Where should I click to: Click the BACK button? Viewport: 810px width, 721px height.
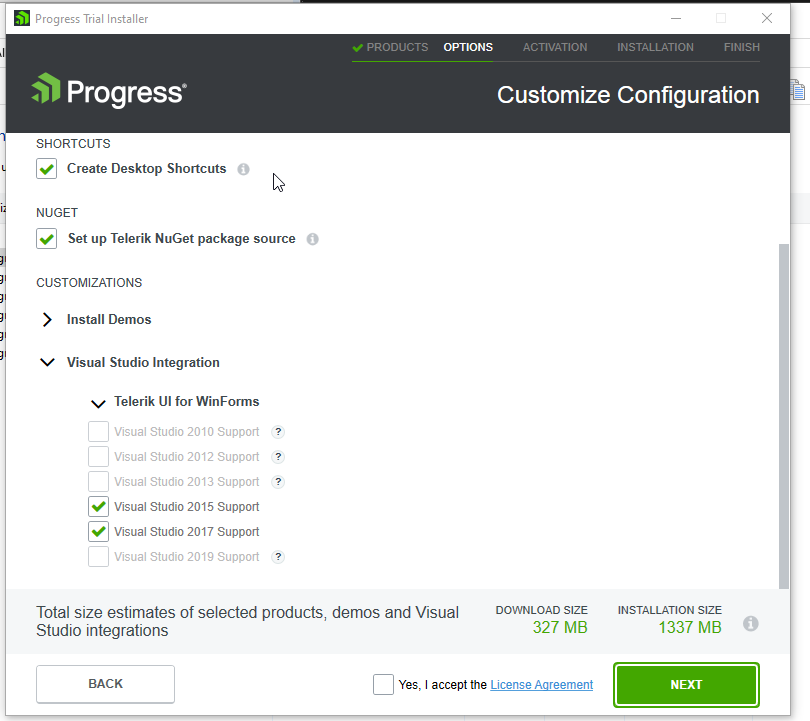coord(105,684)
